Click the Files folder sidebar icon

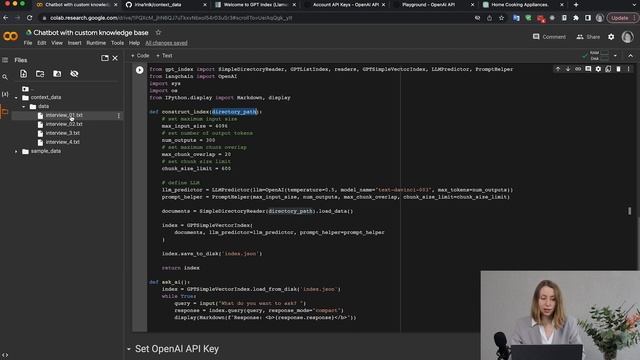(x=5, y=111)
